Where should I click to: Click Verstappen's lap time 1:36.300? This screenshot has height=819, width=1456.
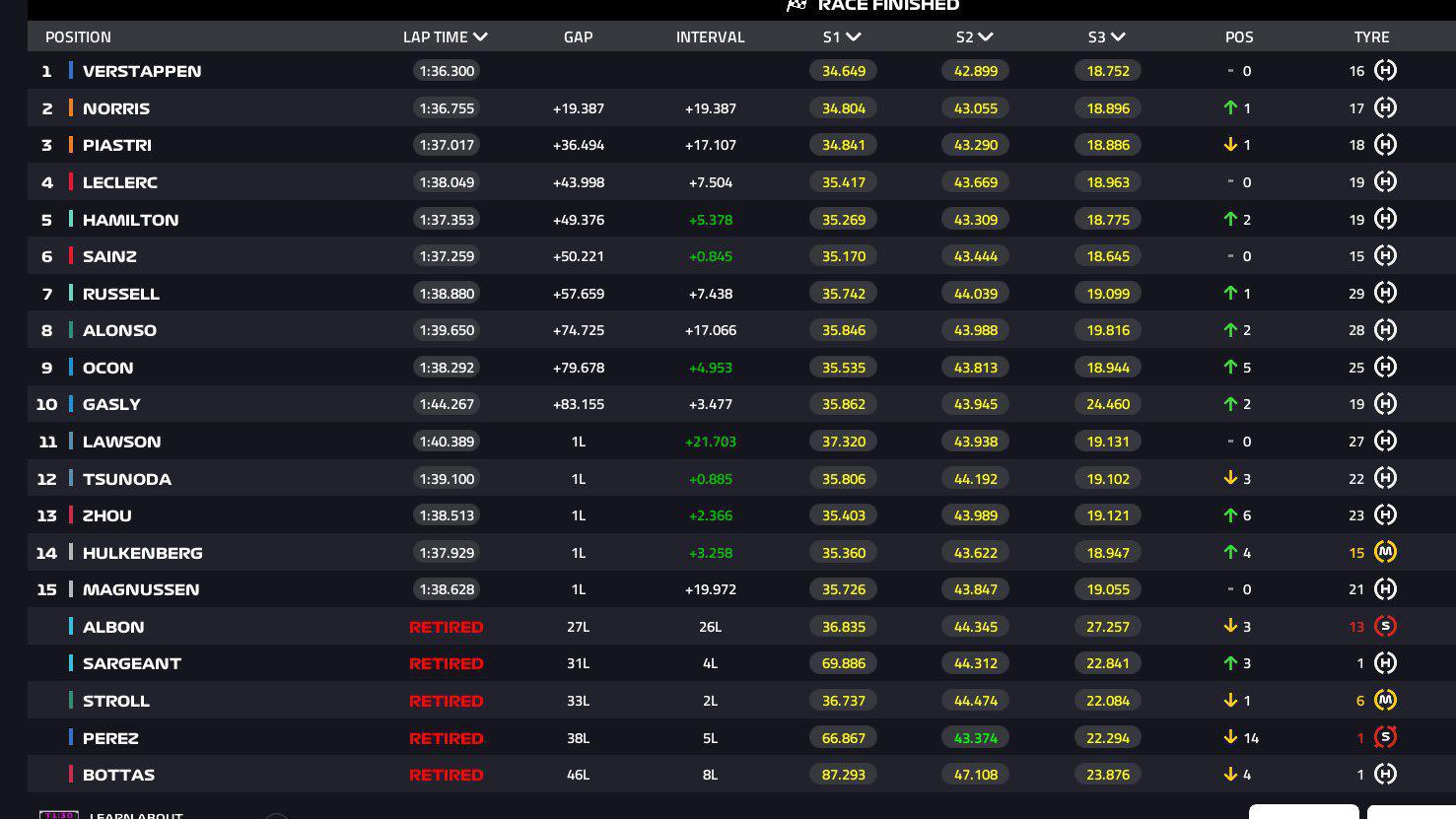point(447,71)
